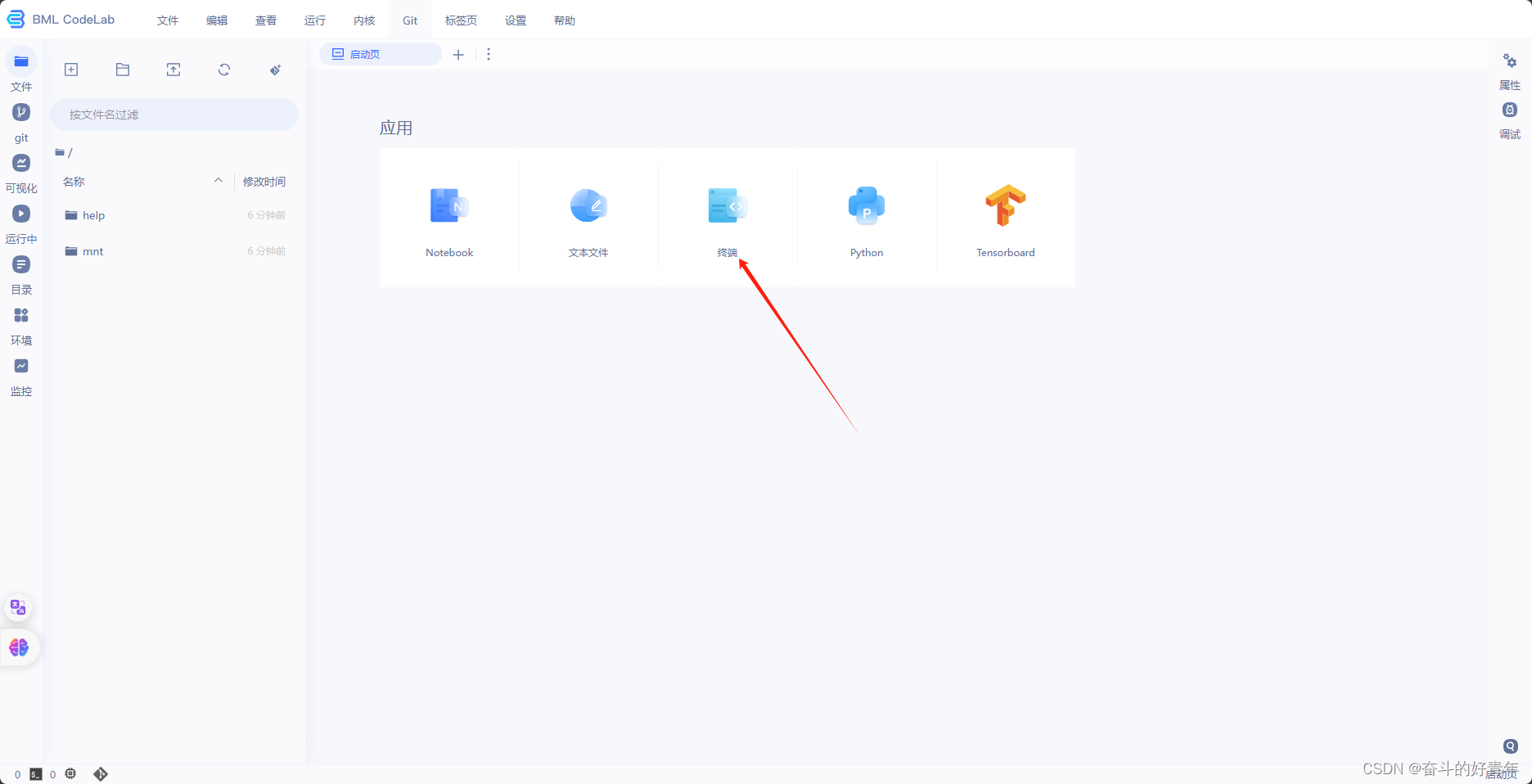The image size is (1532, 784).
Task: Launch a new Notebook
Action: pyautogui.click(x=449, y=218)
